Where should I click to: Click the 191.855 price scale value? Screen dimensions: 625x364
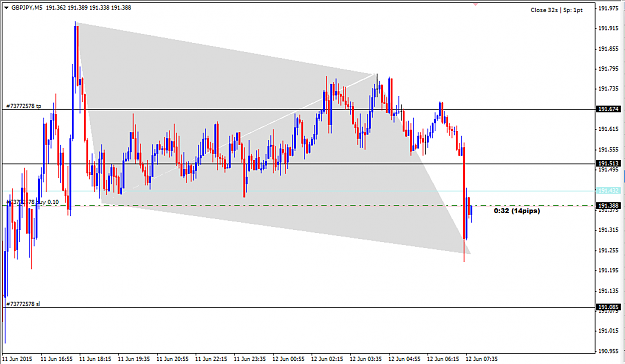pos(608,49)
